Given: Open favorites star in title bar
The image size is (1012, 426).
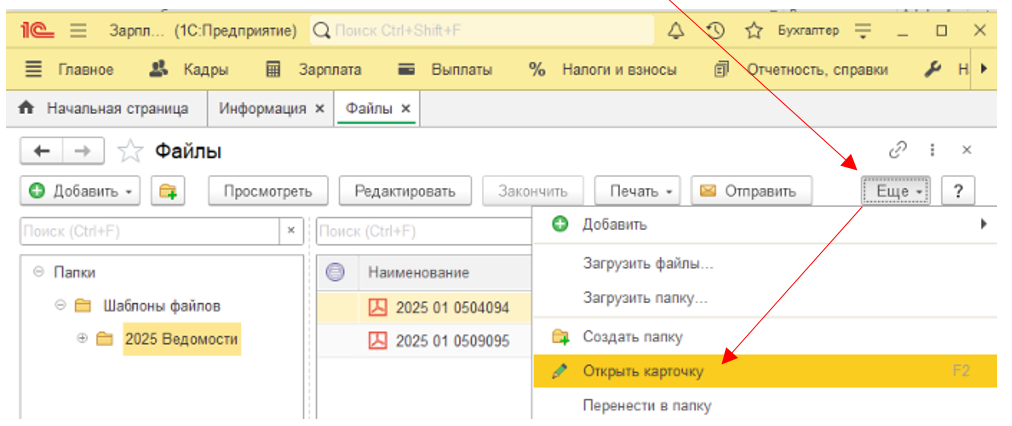Looking at the screenshot, I should (753, 30).
